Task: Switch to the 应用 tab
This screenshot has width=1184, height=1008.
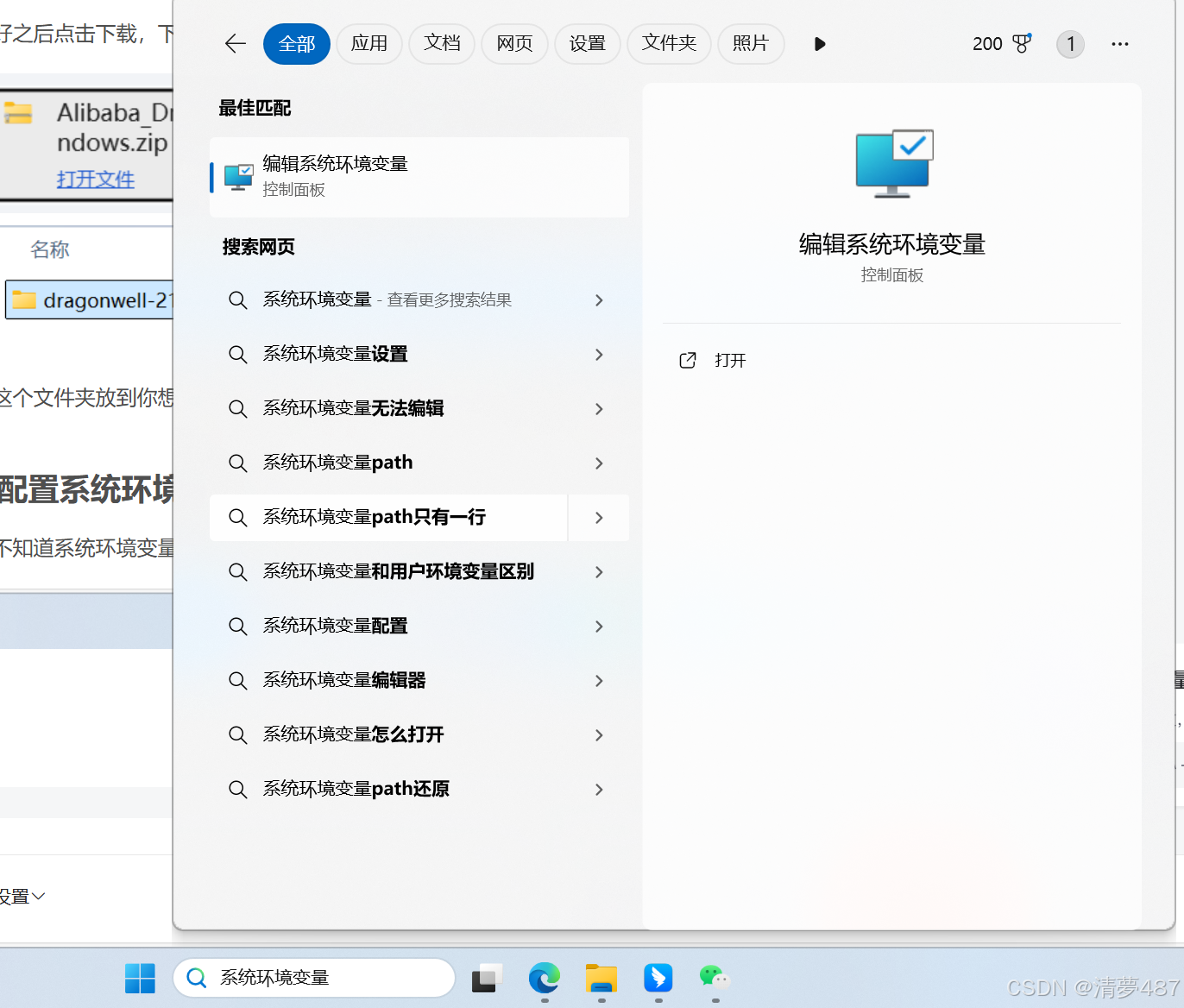Action: click(x=369, y=43)
